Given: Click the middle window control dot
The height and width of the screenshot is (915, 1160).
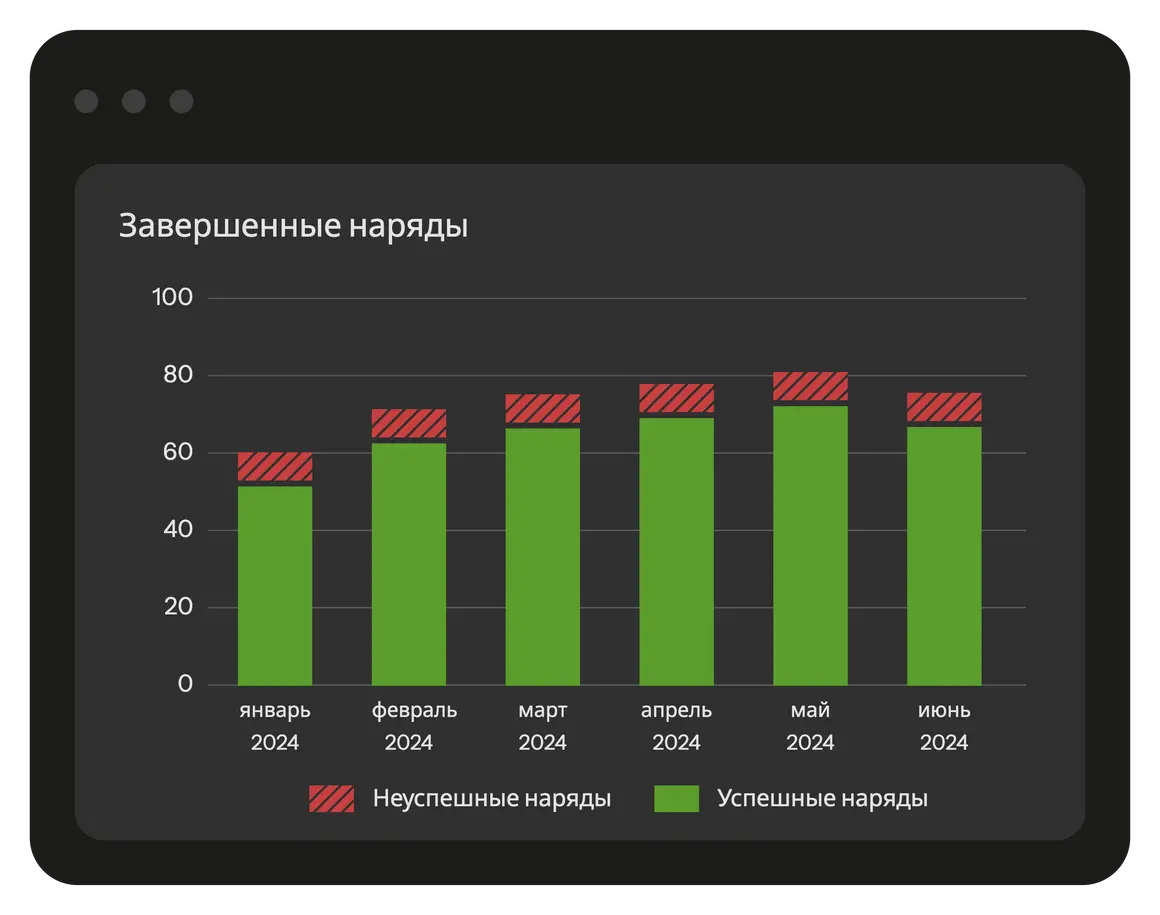Looking at the screenshot, I should click(133, 101).
